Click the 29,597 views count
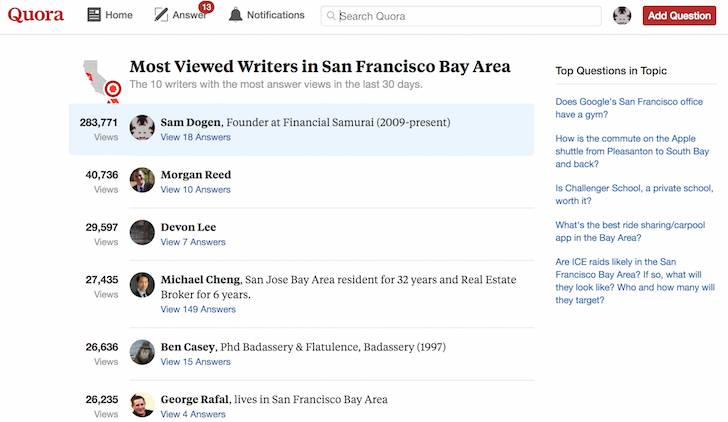This screenshot has width=728, height=422. [102, 227]
